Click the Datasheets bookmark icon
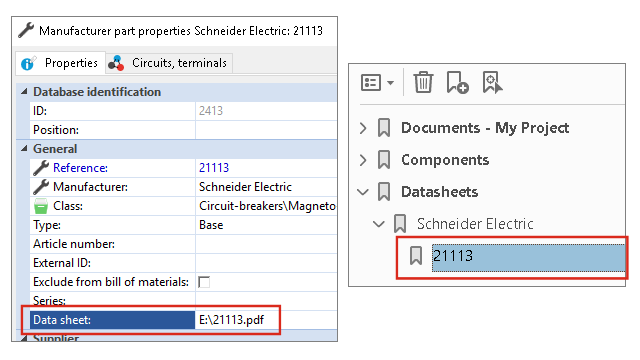The height and width of the screenshot is (360, 640). pyautogui.click(x=384, y=192)
